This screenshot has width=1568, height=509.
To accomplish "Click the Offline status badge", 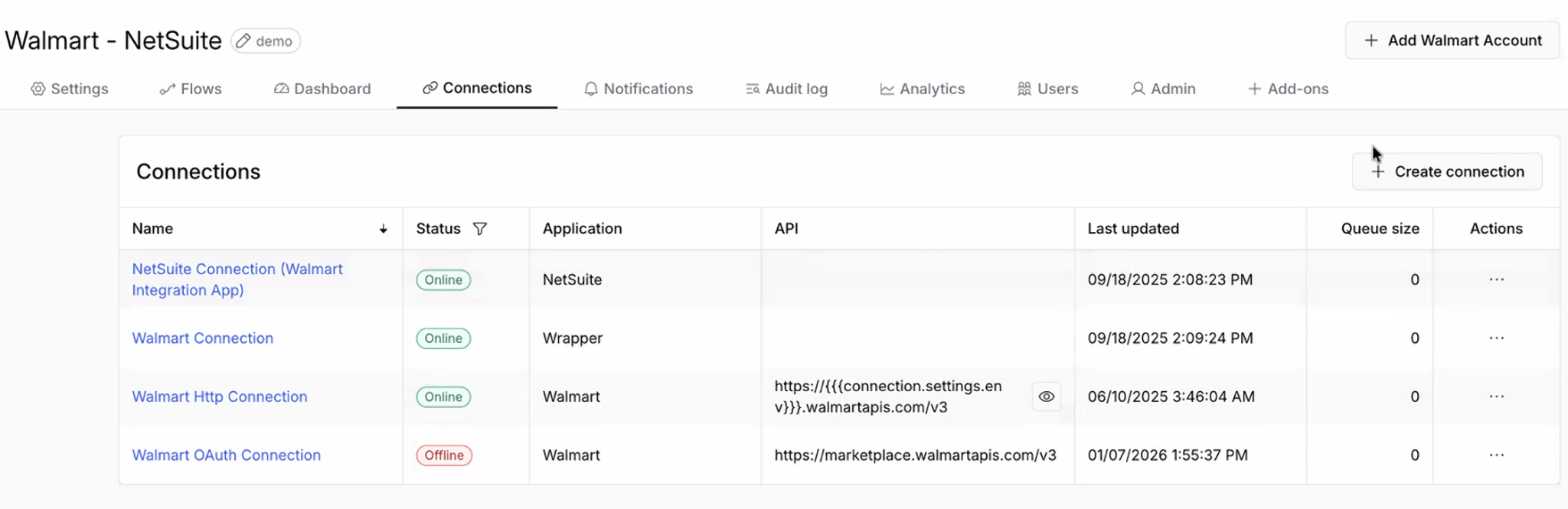I will pos(444,455).
